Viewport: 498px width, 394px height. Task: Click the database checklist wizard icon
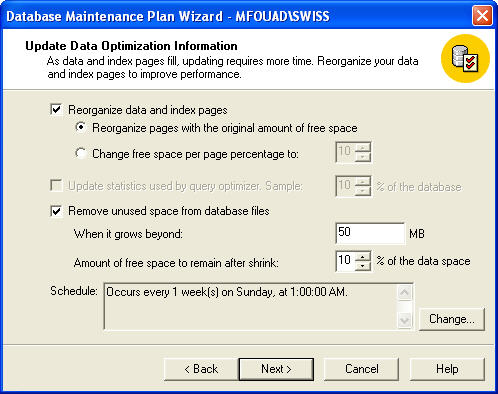pyautogui.click(x=465, y=59)
